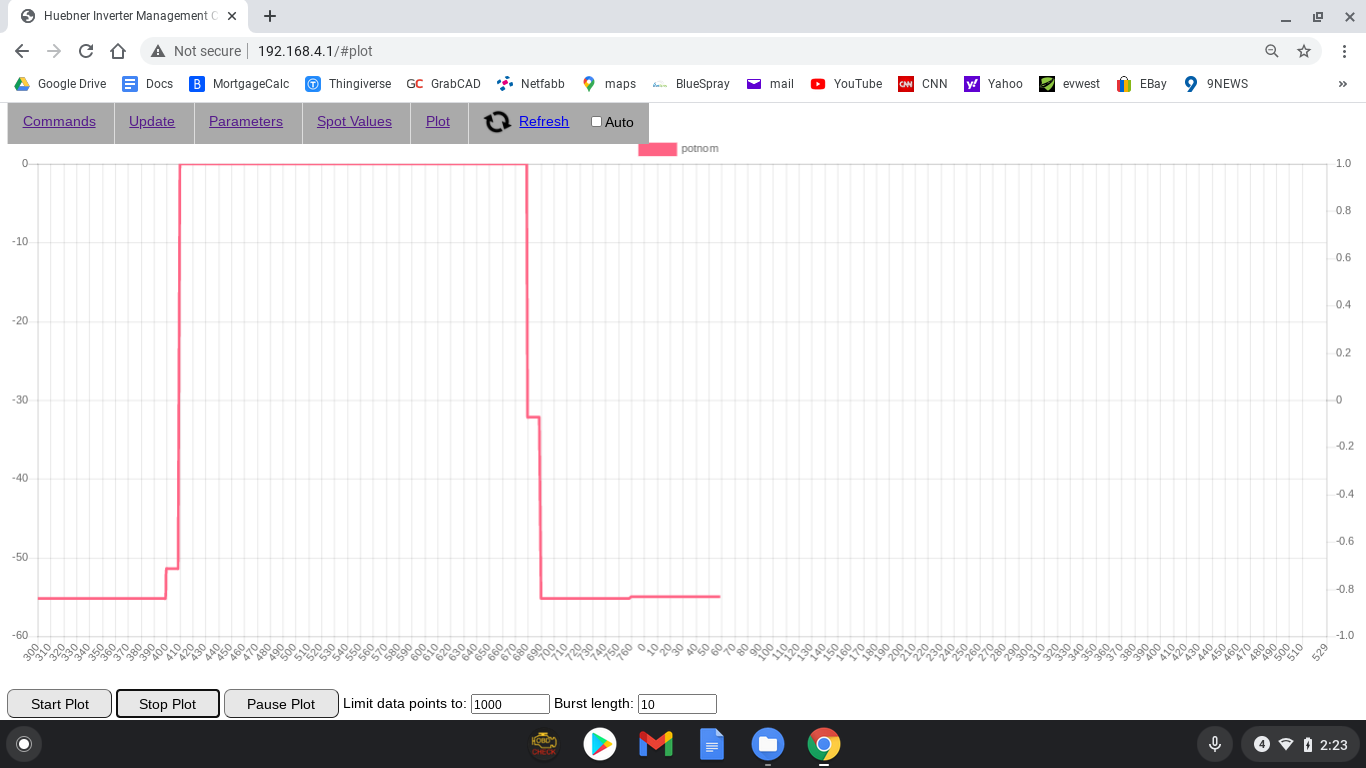Click the browser forward arrow
Viewport: 1366px width, 768px height.
(54, 51)
